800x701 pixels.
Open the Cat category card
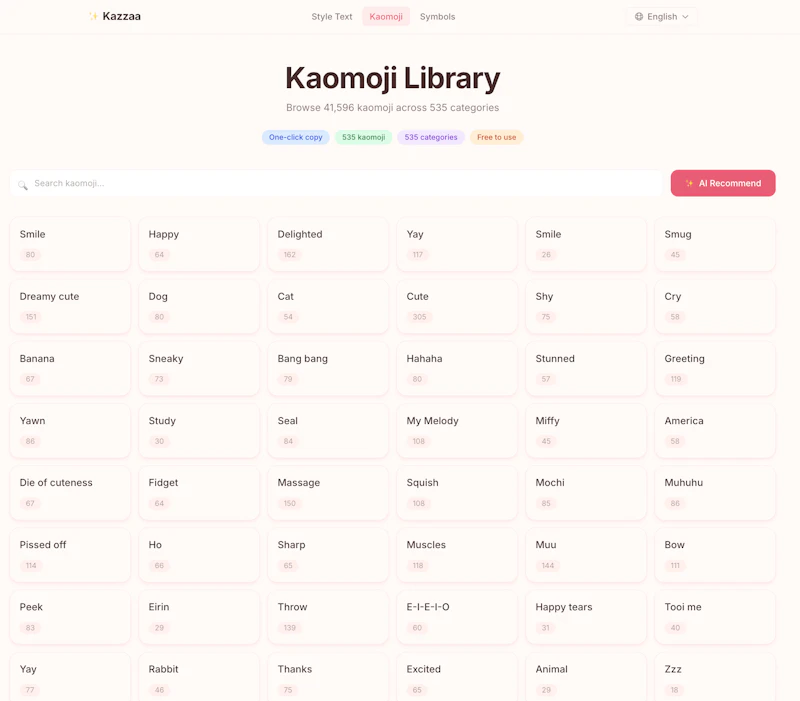click(328, 306)
